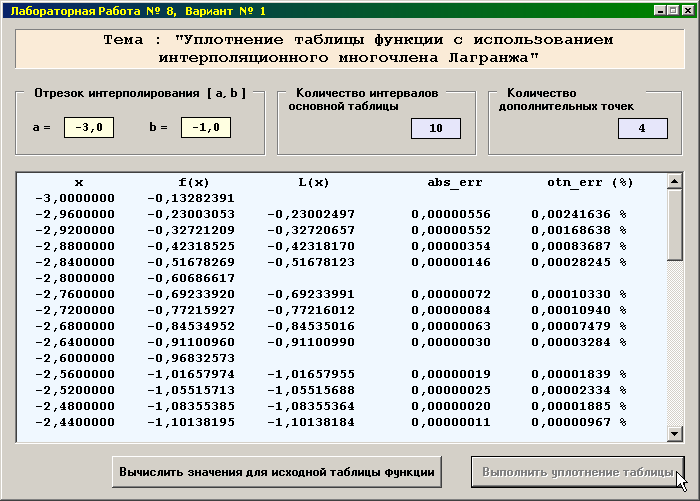Click the input field a = -3,0

pyautogui.click(x=89, y=127)
